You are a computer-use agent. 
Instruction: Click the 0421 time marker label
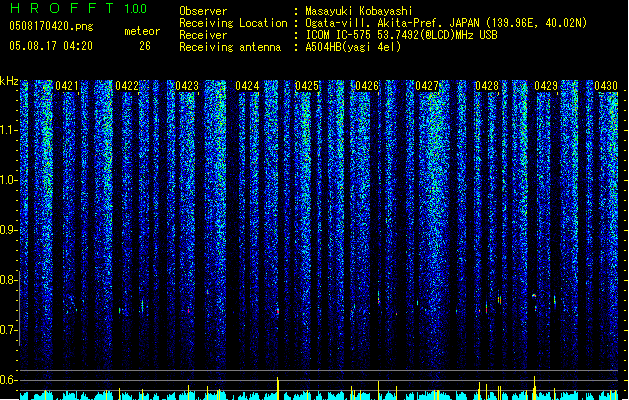[x=67, y=86]
